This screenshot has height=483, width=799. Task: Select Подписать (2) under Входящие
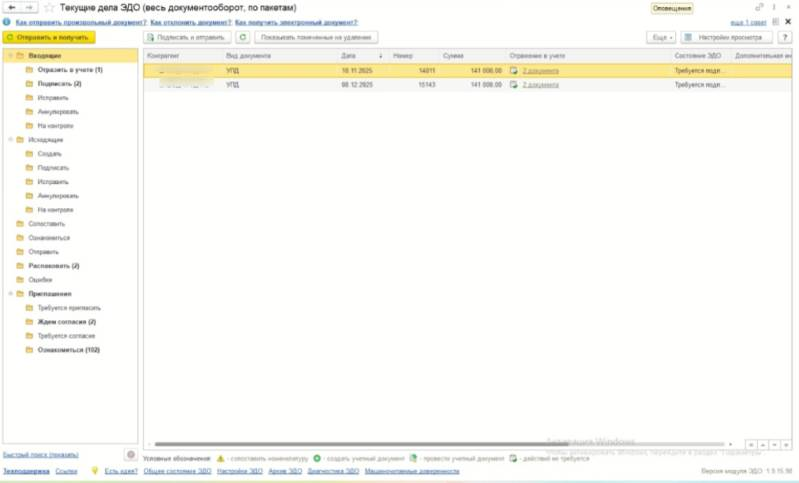(x=59, y=84)
